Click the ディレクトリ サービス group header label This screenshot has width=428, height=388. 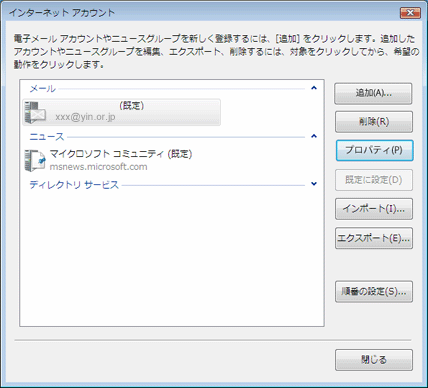[x=74, y=185]
